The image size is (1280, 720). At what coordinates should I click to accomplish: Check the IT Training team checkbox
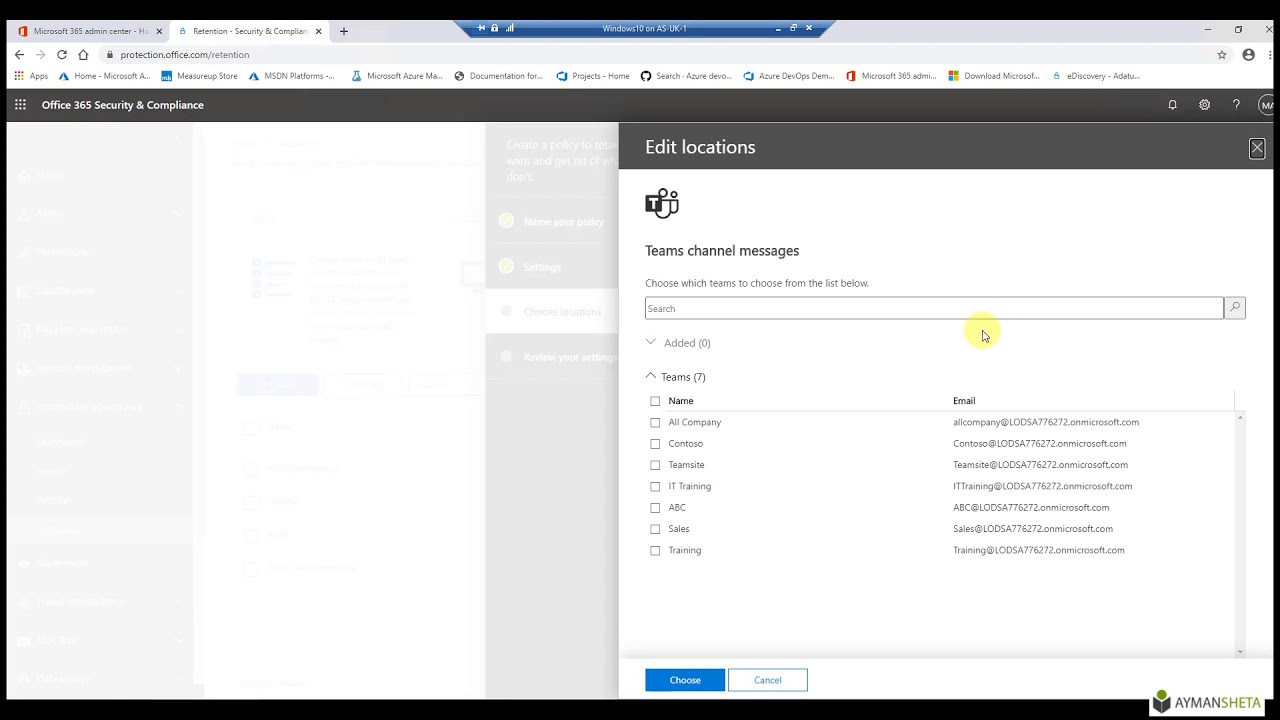[x=655, y=486]
